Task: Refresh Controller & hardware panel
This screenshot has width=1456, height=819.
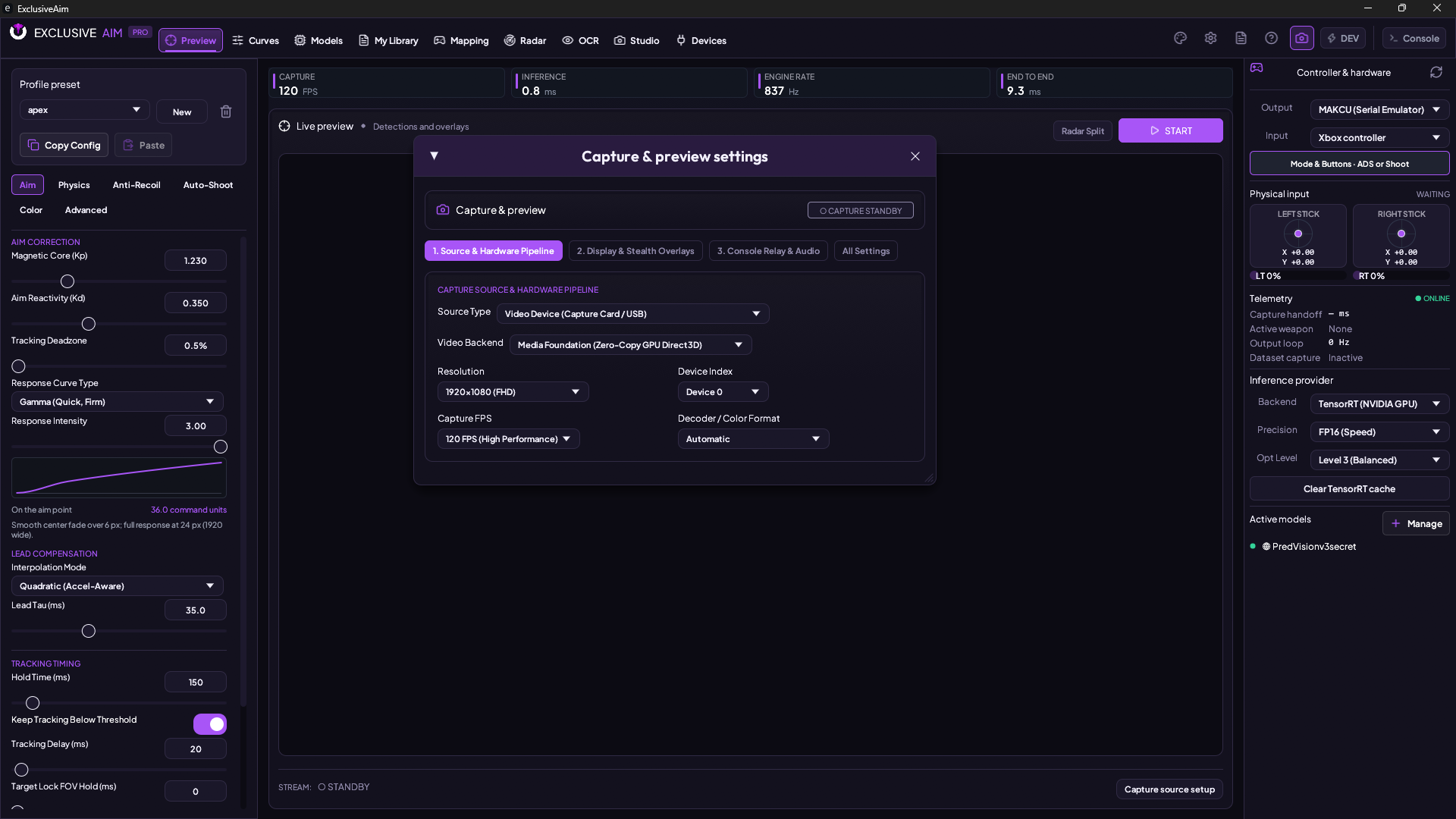Action: point(1436,72)
